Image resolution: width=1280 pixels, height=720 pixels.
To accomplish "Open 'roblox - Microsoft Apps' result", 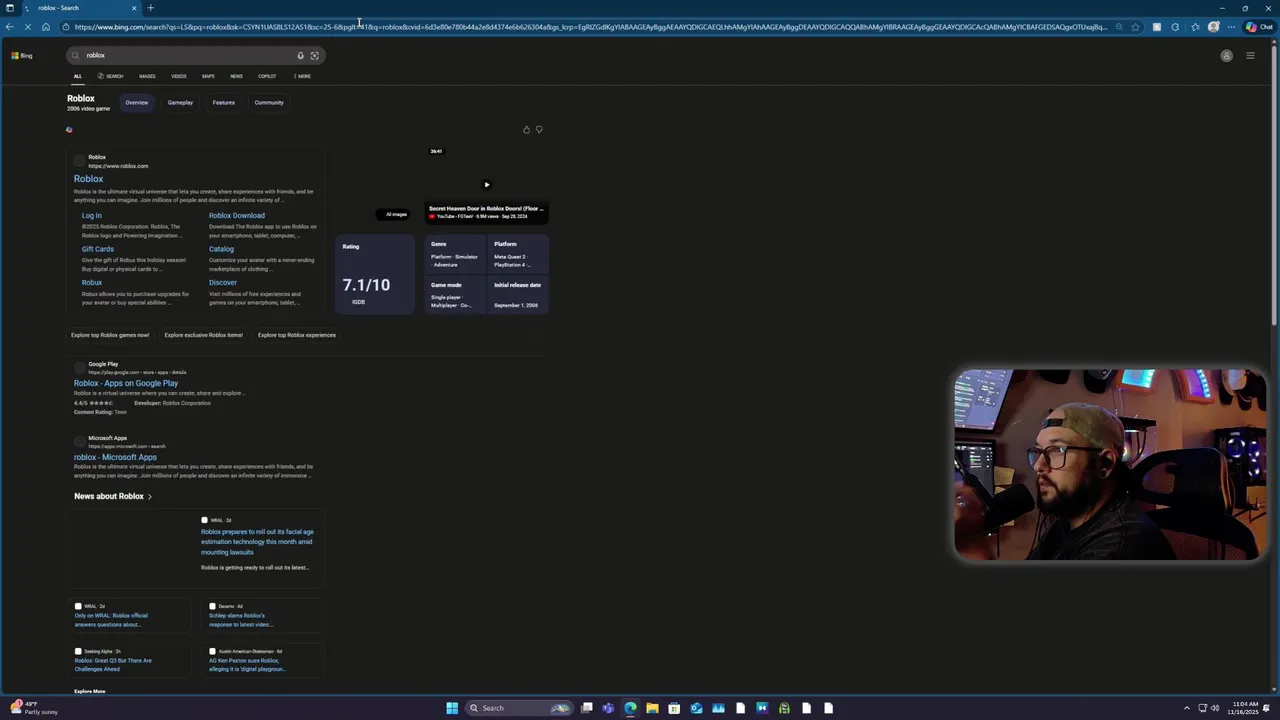I will point(115,457).
